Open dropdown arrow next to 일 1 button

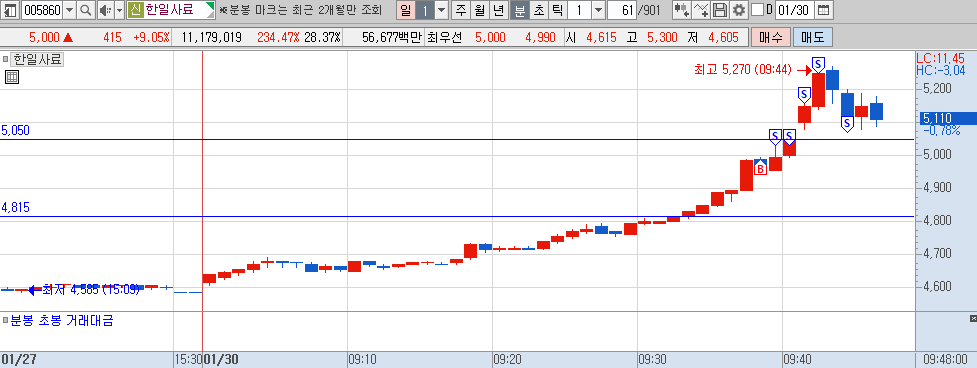click(441, 10)
